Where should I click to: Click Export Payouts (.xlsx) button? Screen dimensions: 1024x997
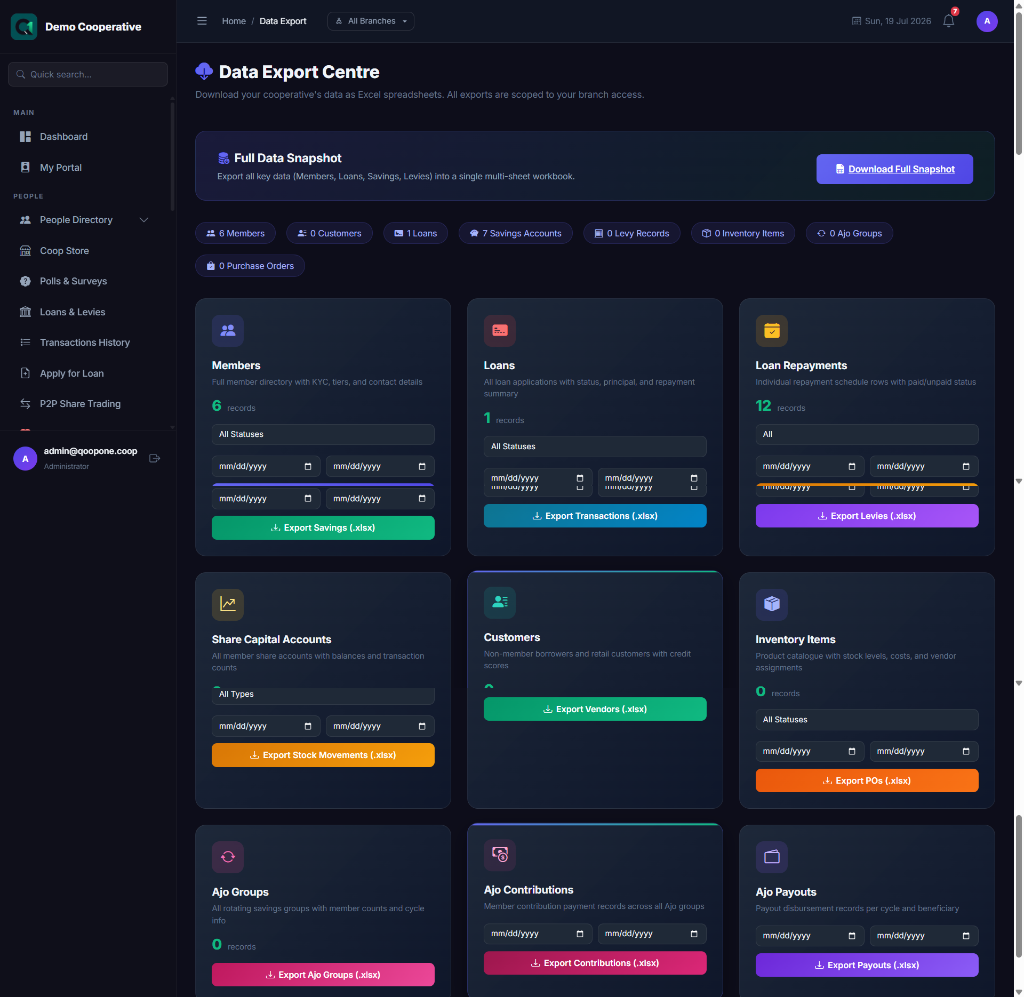[867, 965]
